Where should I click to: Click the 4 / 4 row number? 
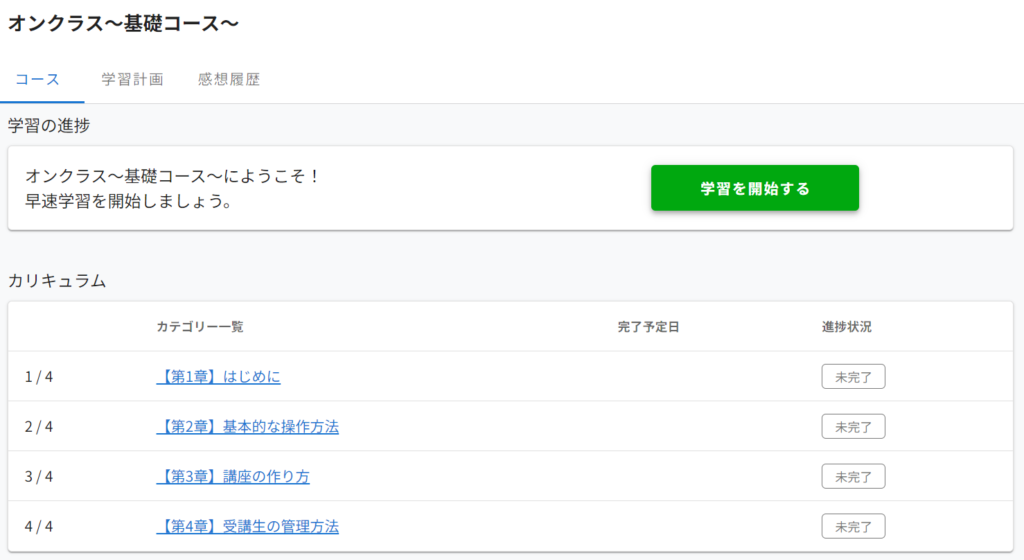(39, 527)
